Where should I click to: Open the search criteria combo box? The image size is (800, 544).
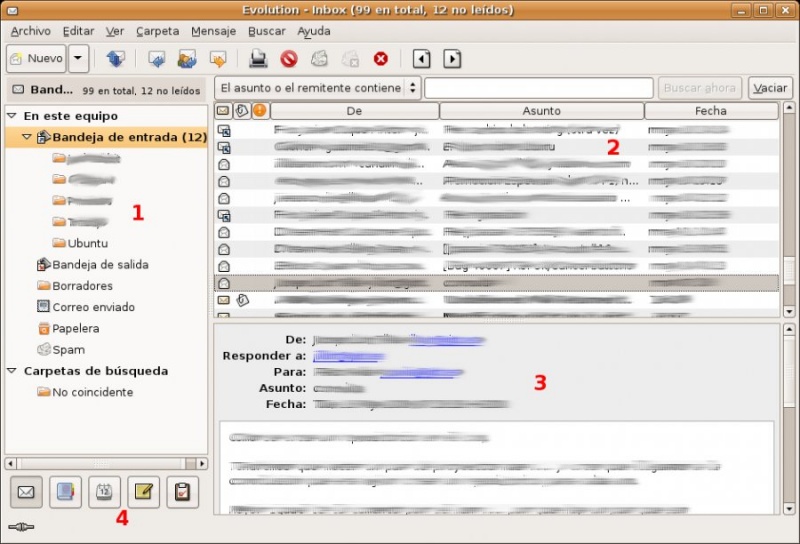pos(318,88)
